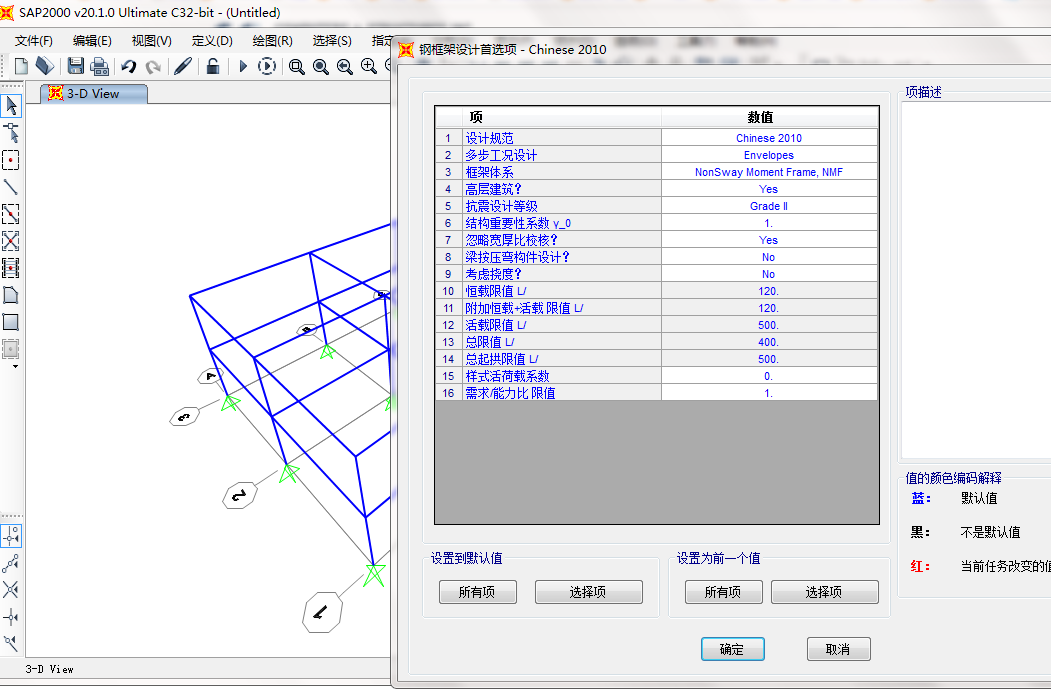Click row number 14 in table

448,359
